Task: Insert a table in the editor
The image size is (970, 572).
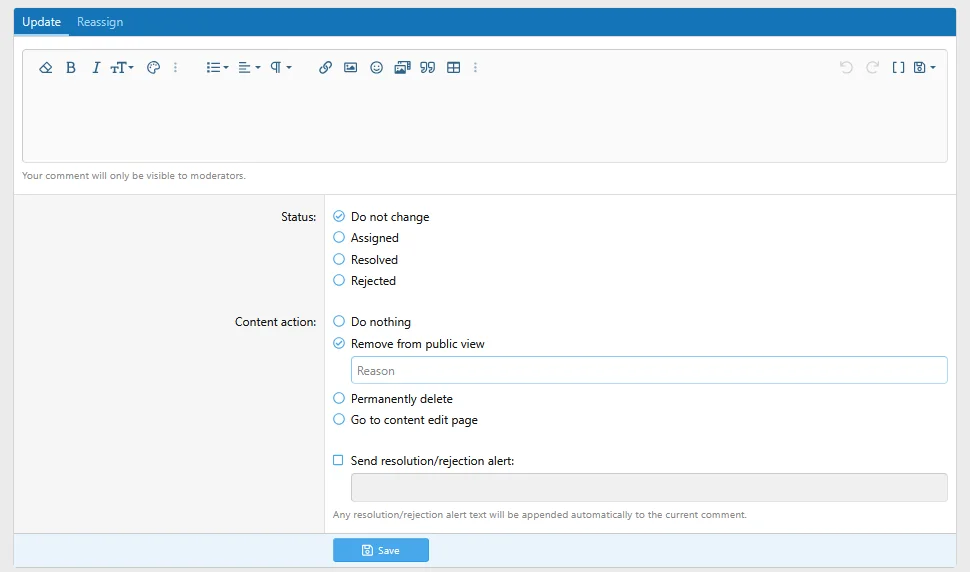Action: click(x=453, y=68)
